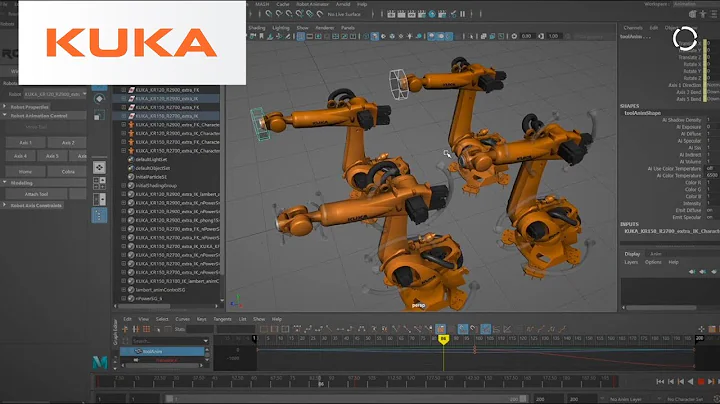720x404 pixels.
Task: Click the outliner horizontal scrollbar
Action: [x=144, y=306]
